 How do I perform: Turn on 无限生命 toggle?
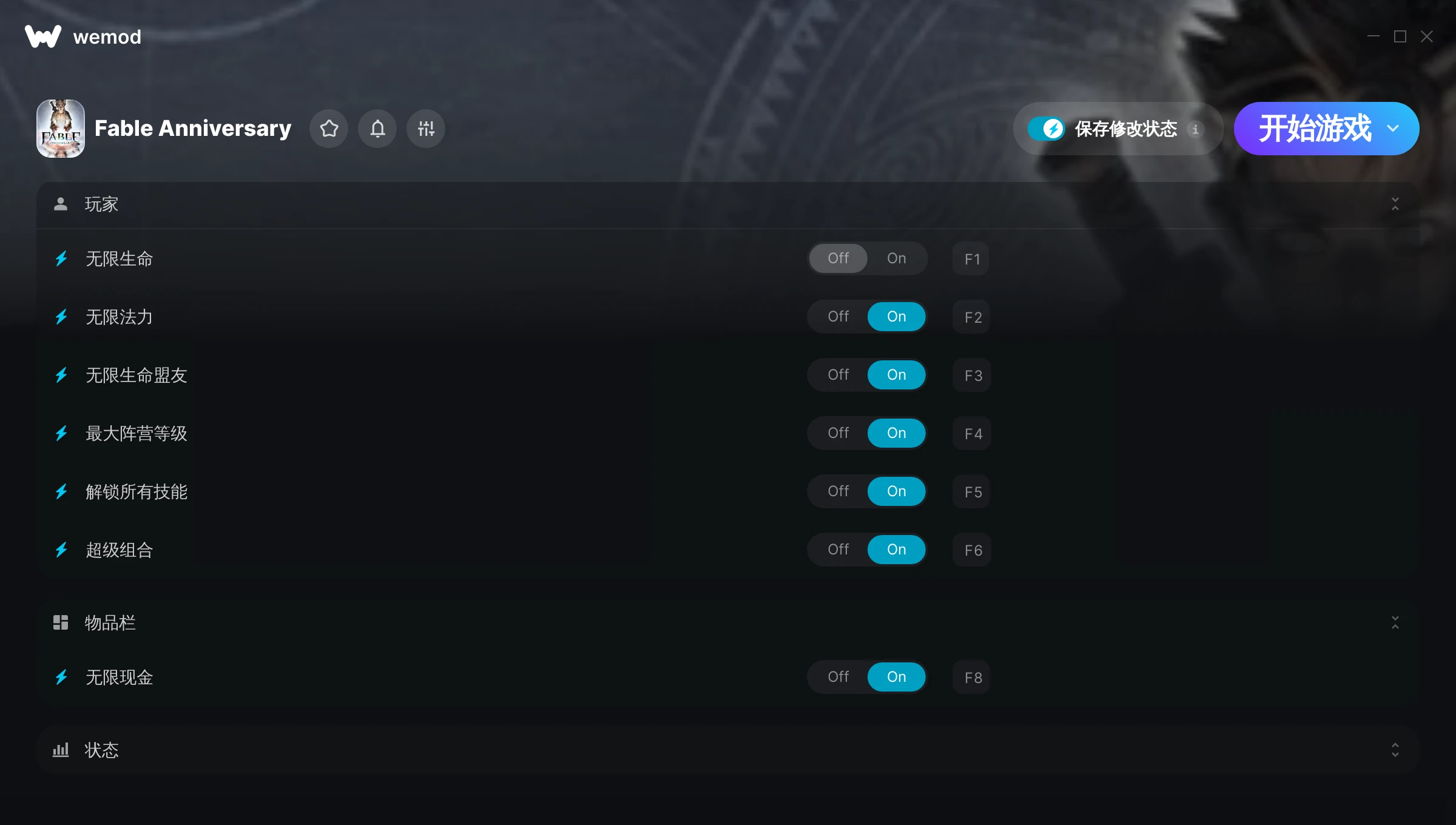click(896, 258)
